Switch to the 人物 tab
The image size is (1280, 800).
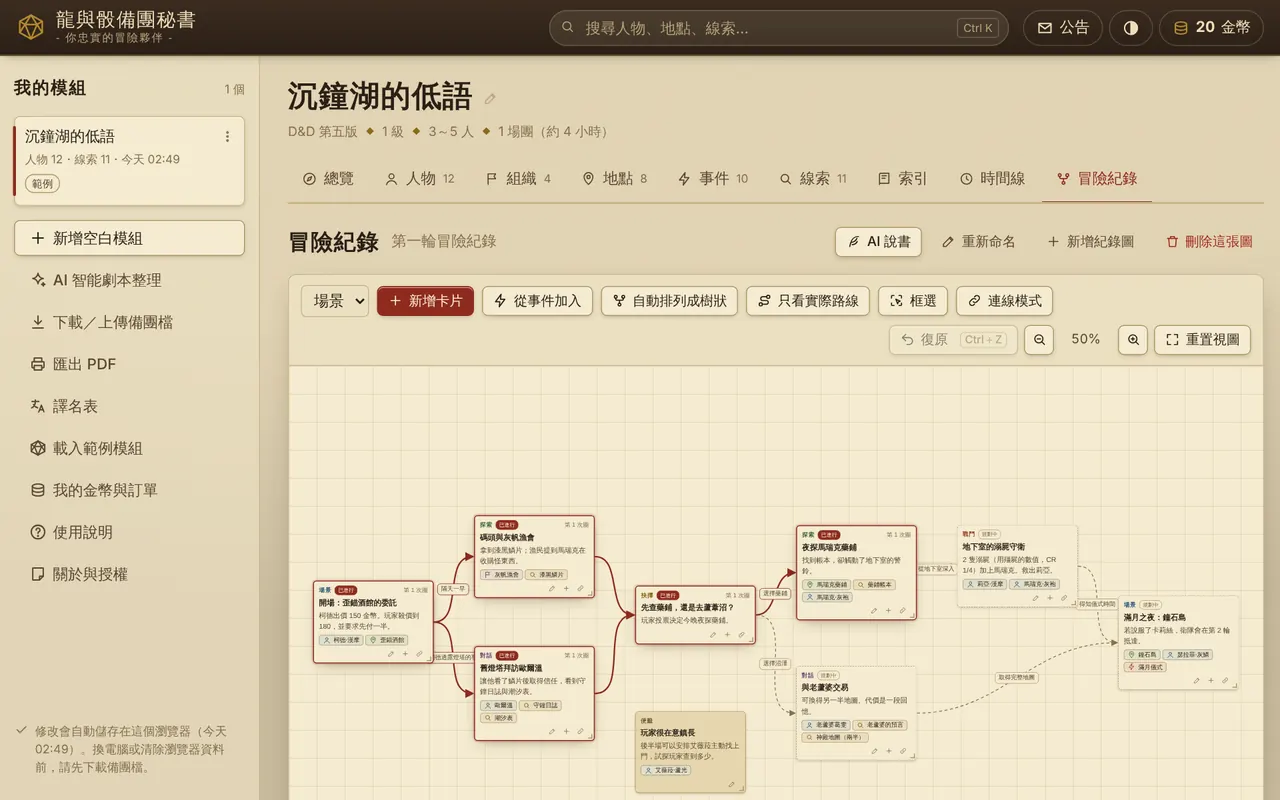[420, 179]
